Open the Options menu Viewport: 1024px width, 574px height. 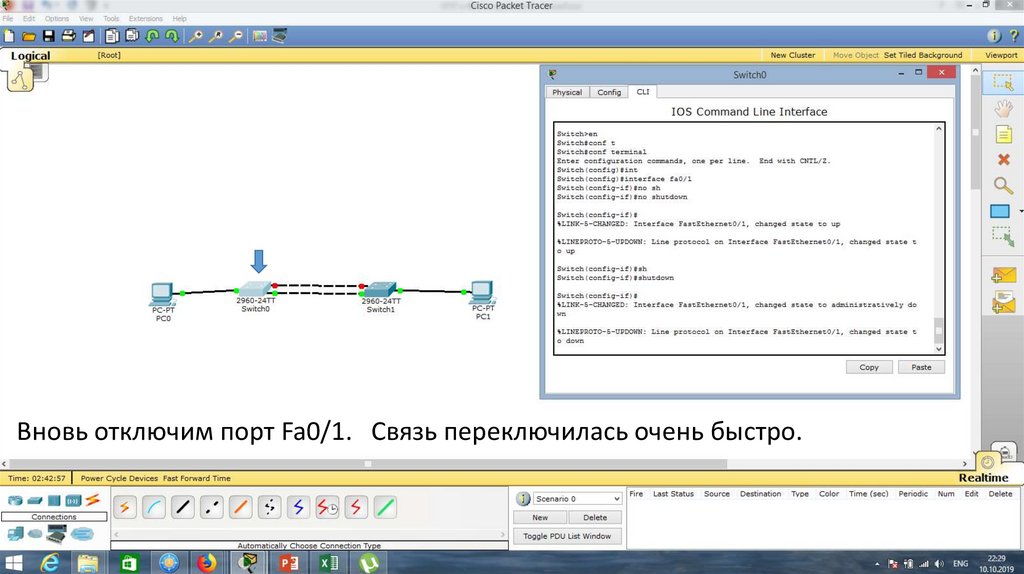pyautogui.click(x=56, y=19)
